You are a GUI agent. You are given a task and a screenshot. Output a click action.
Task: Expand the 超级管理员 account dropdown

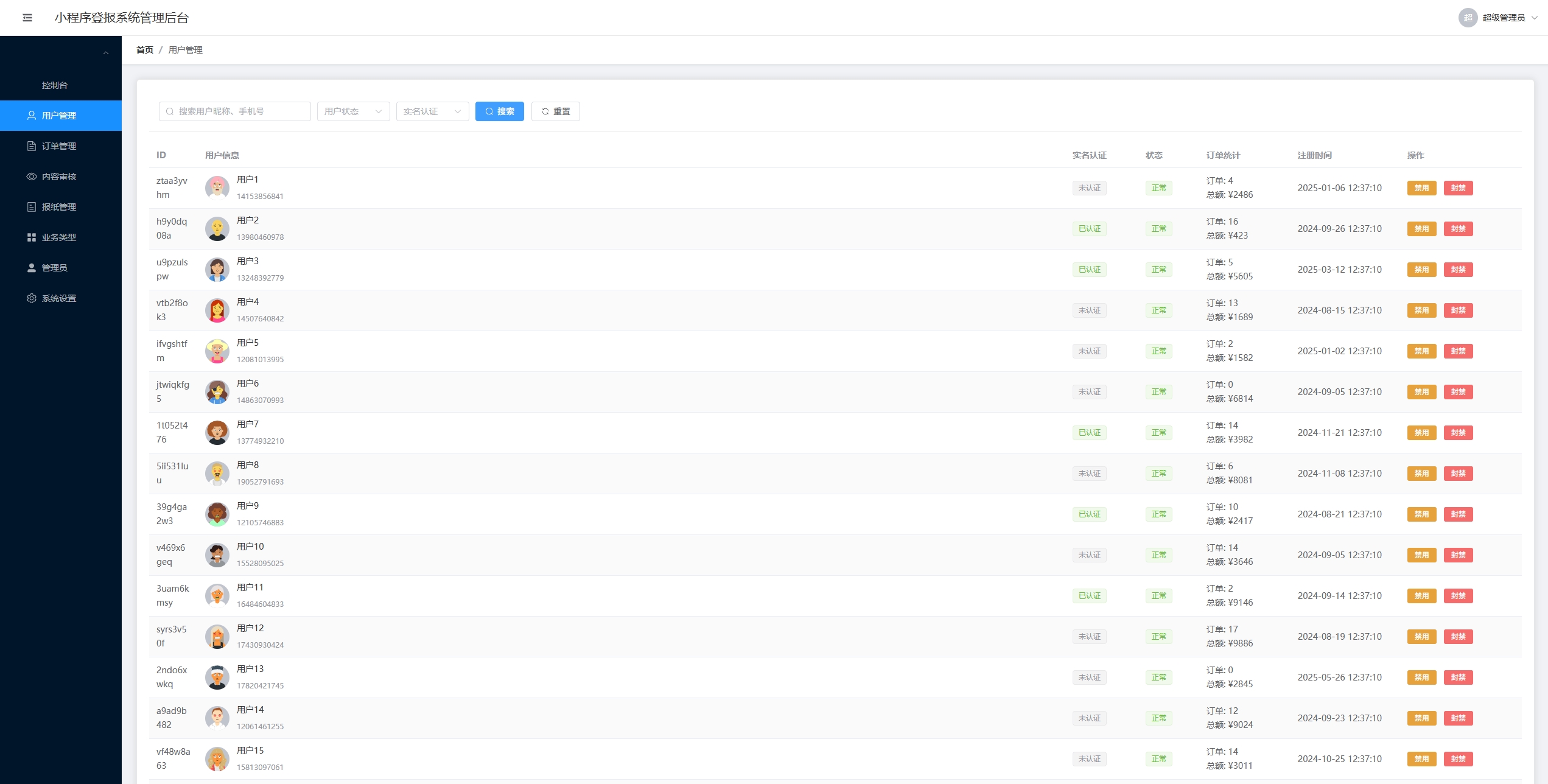click(1535, 18)
